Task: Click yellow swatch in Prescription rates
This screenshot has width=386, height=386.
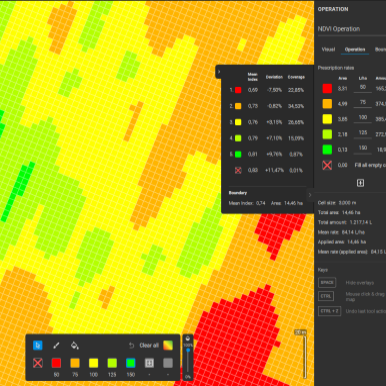Action: click(x=327, y=119)
